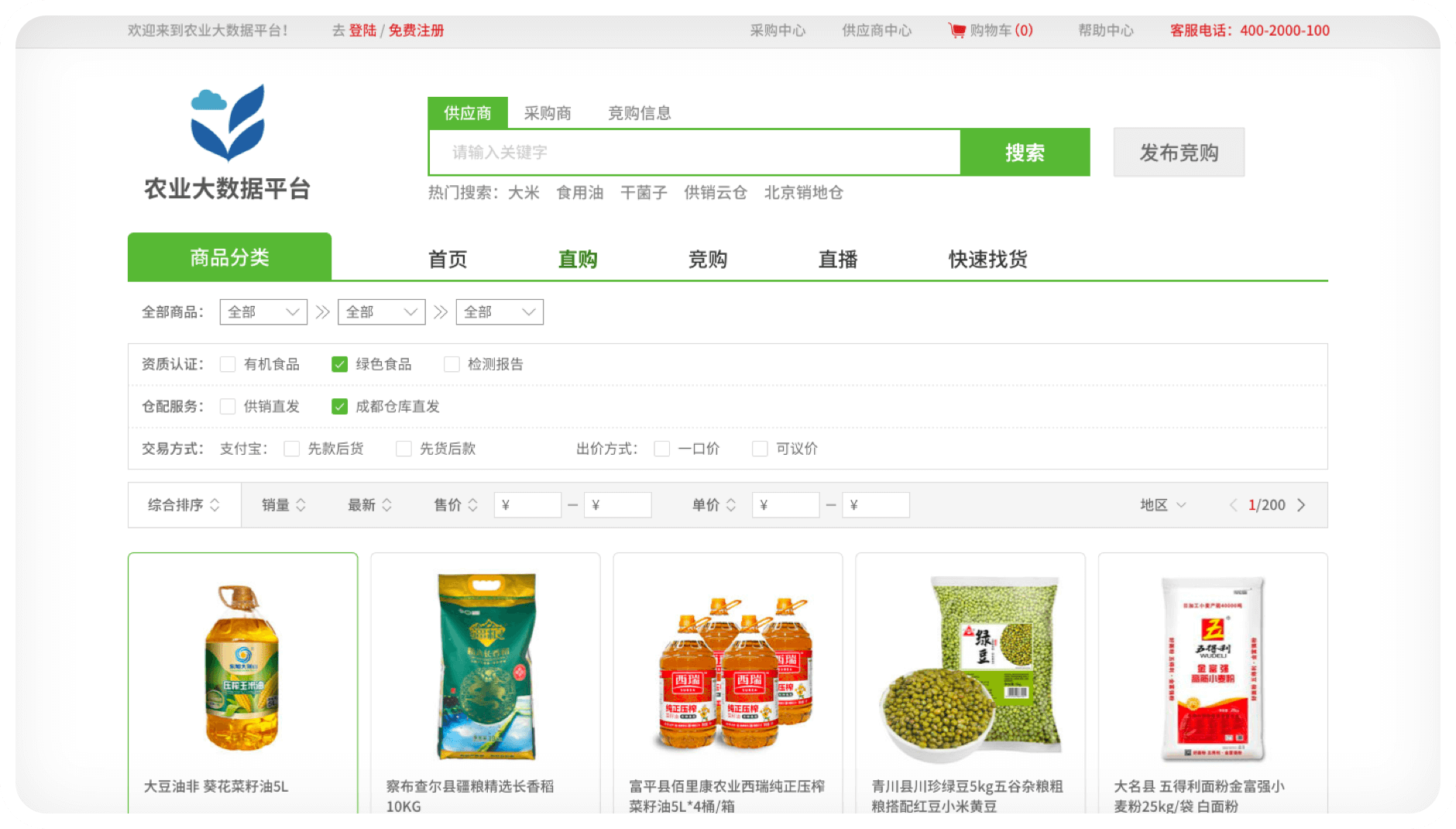The height and width of the screenshot is (829, 1456).
Task: Toggle sort arrows next to 销量
Action: coord(300,505)
